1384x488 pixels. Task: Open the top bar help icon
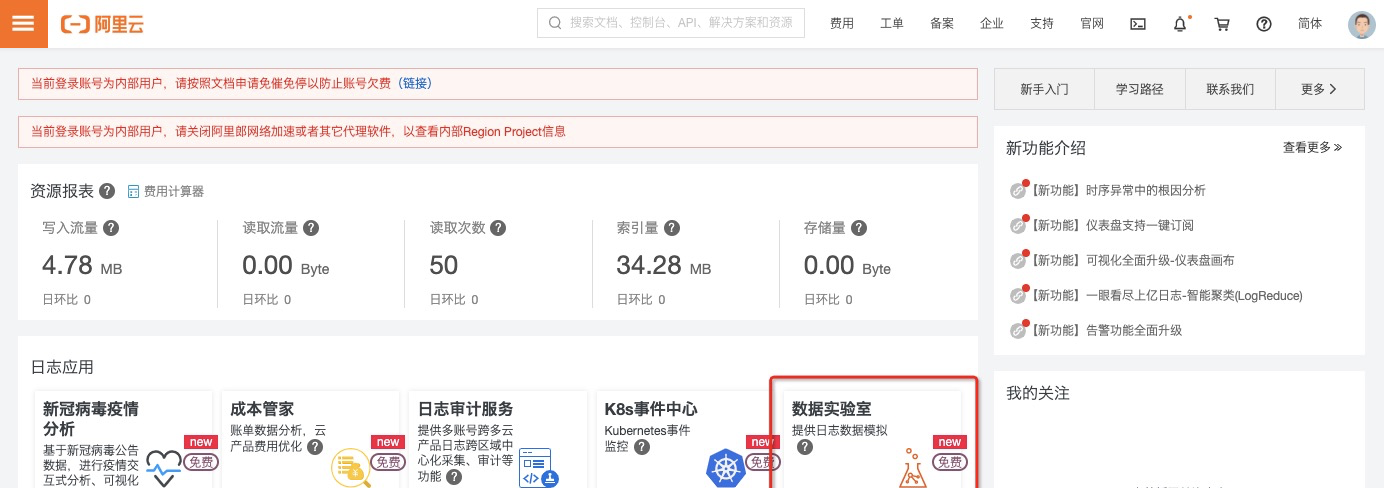[x=1264, y=24]
